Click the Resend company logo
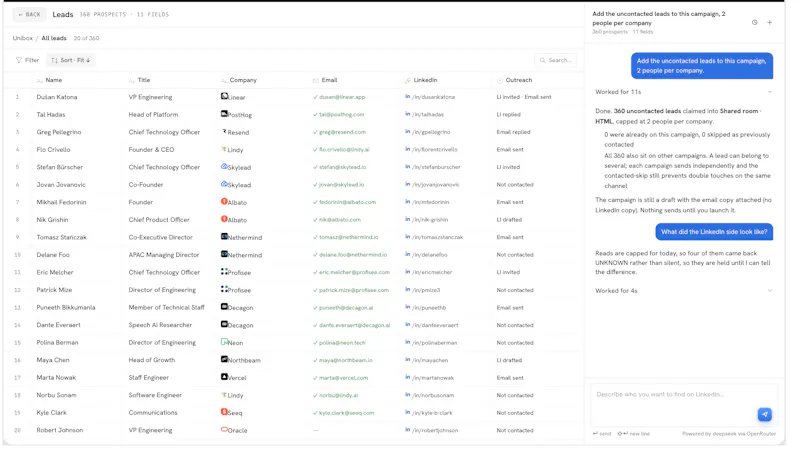 224,131
